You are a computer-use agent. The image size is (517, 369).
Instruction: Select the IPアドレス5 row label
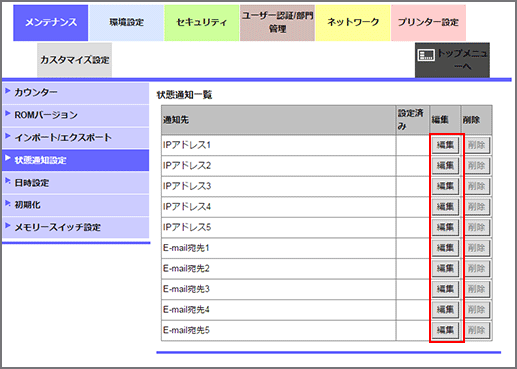[x=187, y=227]
